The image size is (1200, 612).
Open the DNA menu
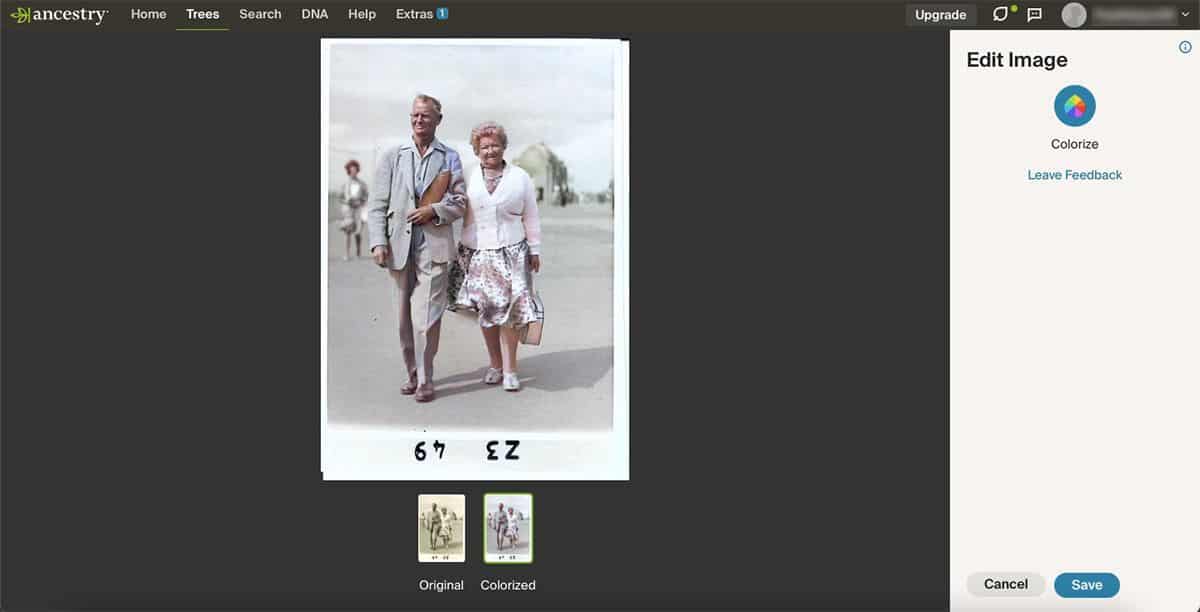(x=315, y=14)
